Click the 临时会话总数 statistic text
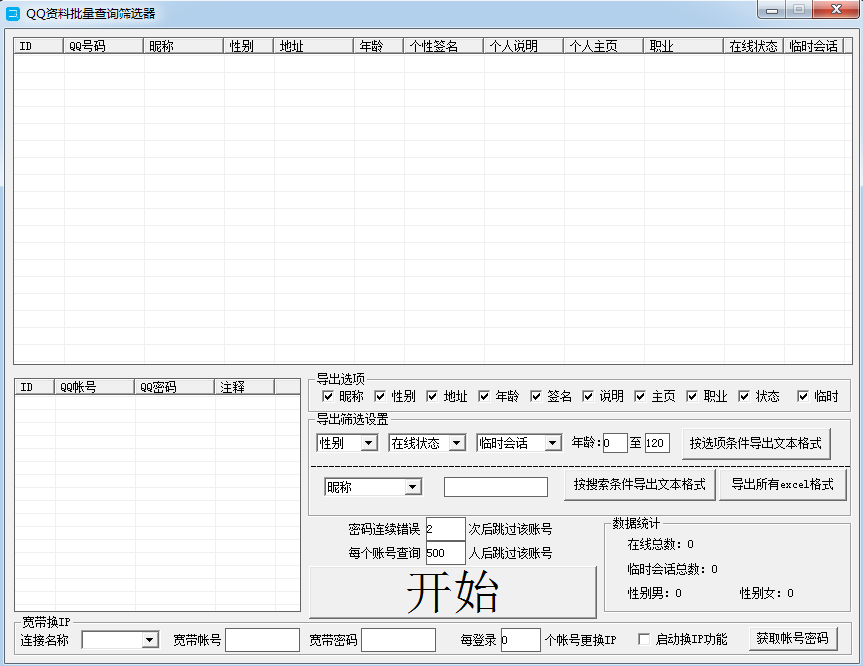Viewport: 863px width, 666px height. coord(673,569)
